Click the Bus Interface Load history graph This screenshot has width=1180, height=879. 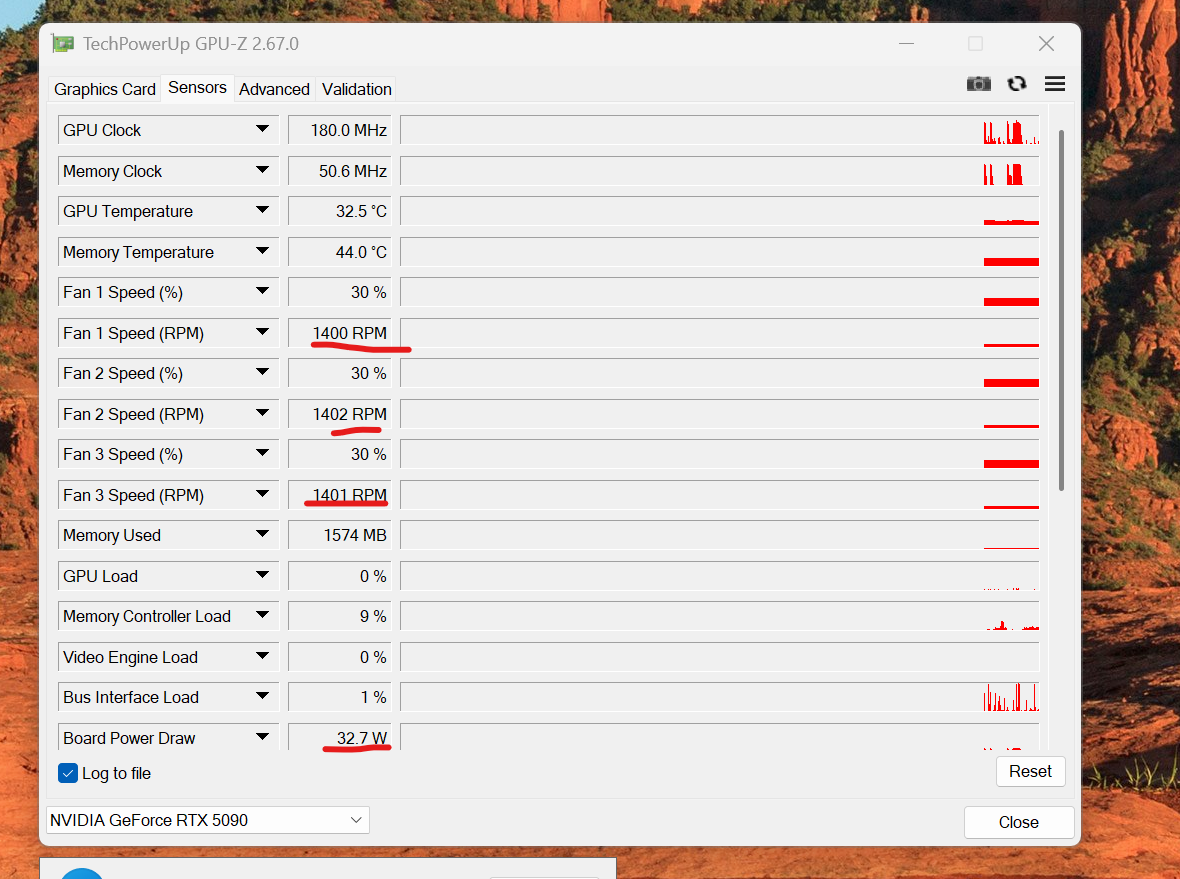pos(719,697)
